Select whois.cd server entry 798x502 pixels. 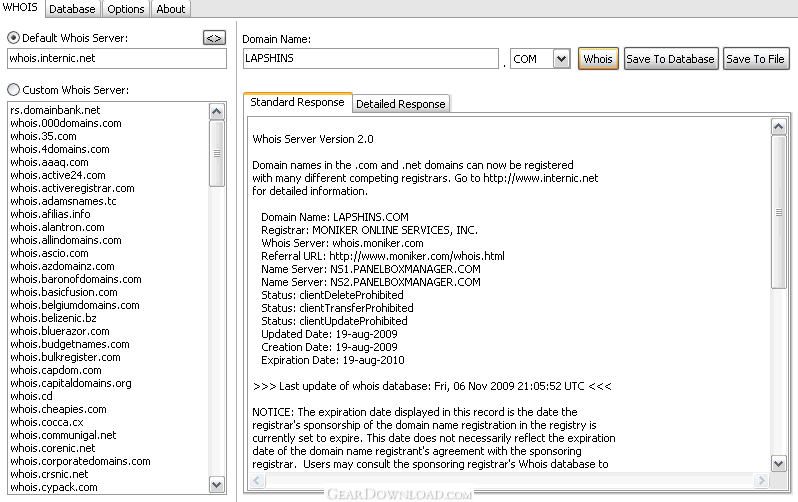(x=31, y=396)
